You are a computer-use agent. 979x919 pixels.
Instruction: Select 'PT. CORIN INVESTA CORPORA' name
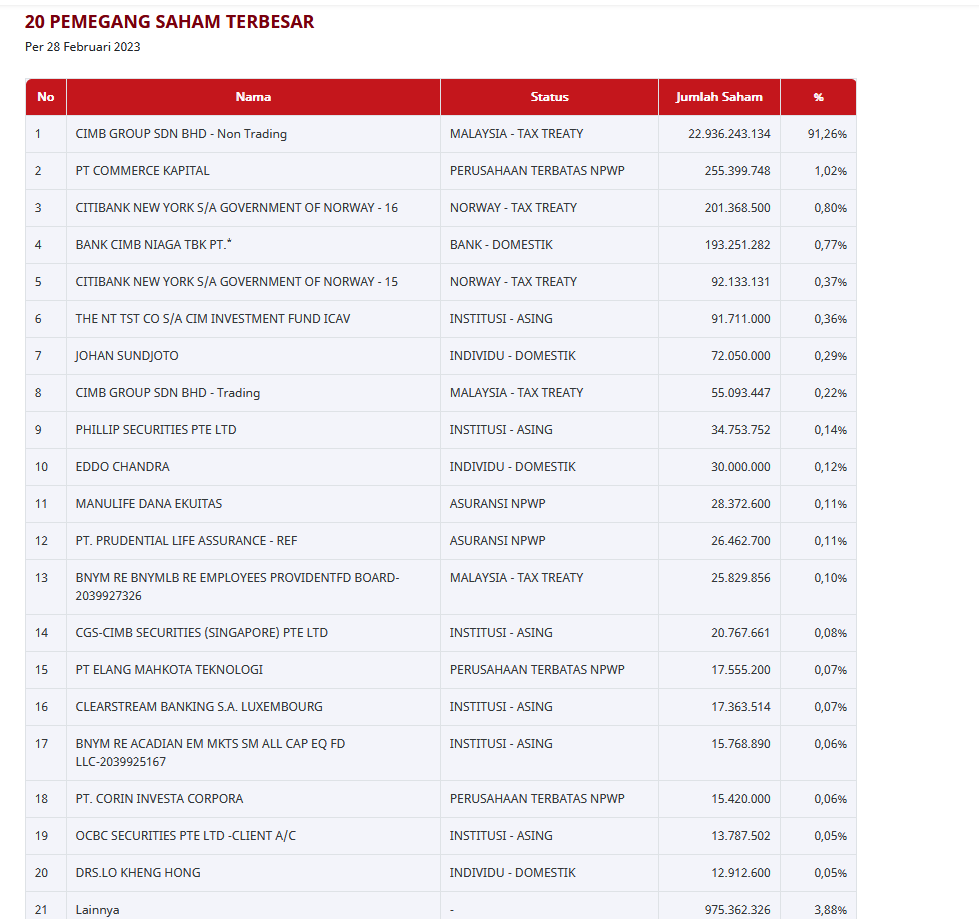[x=159, y=799]
